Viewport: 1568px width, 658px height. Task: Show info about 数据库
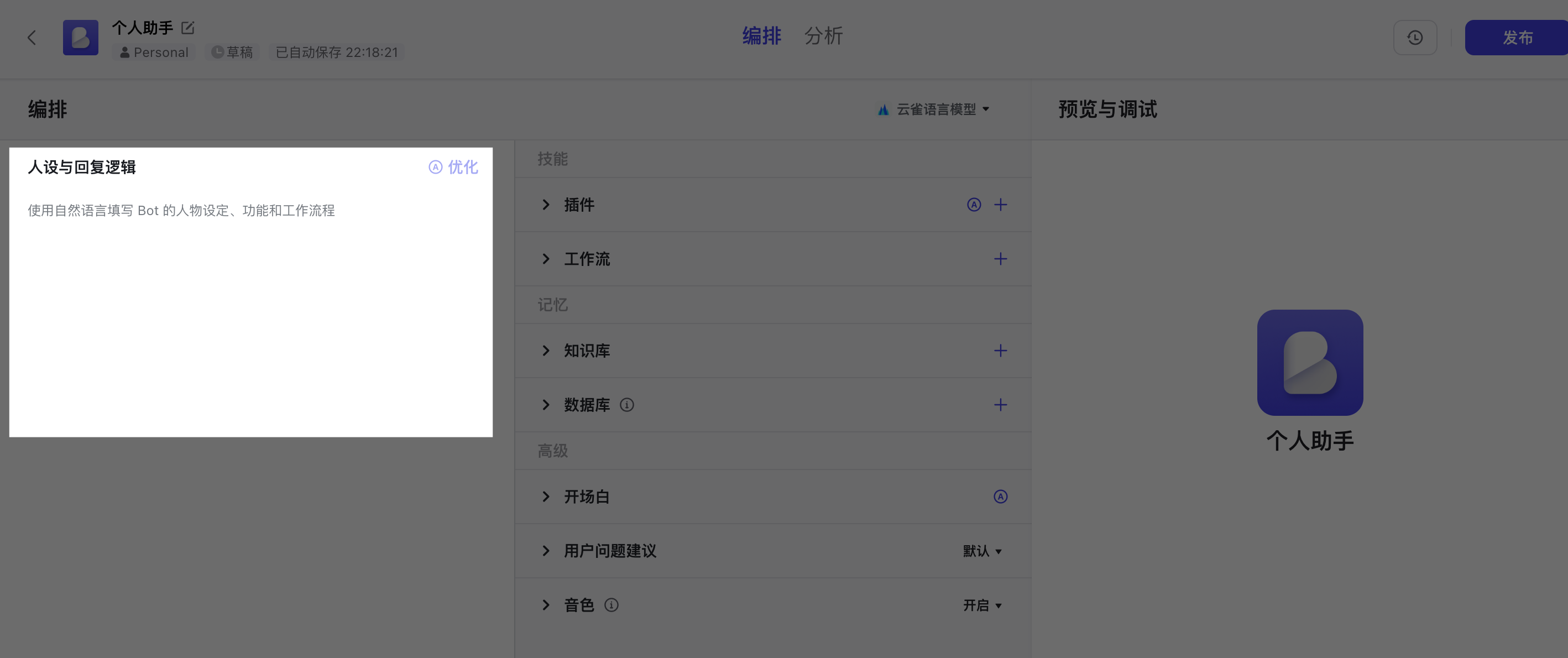627,405
